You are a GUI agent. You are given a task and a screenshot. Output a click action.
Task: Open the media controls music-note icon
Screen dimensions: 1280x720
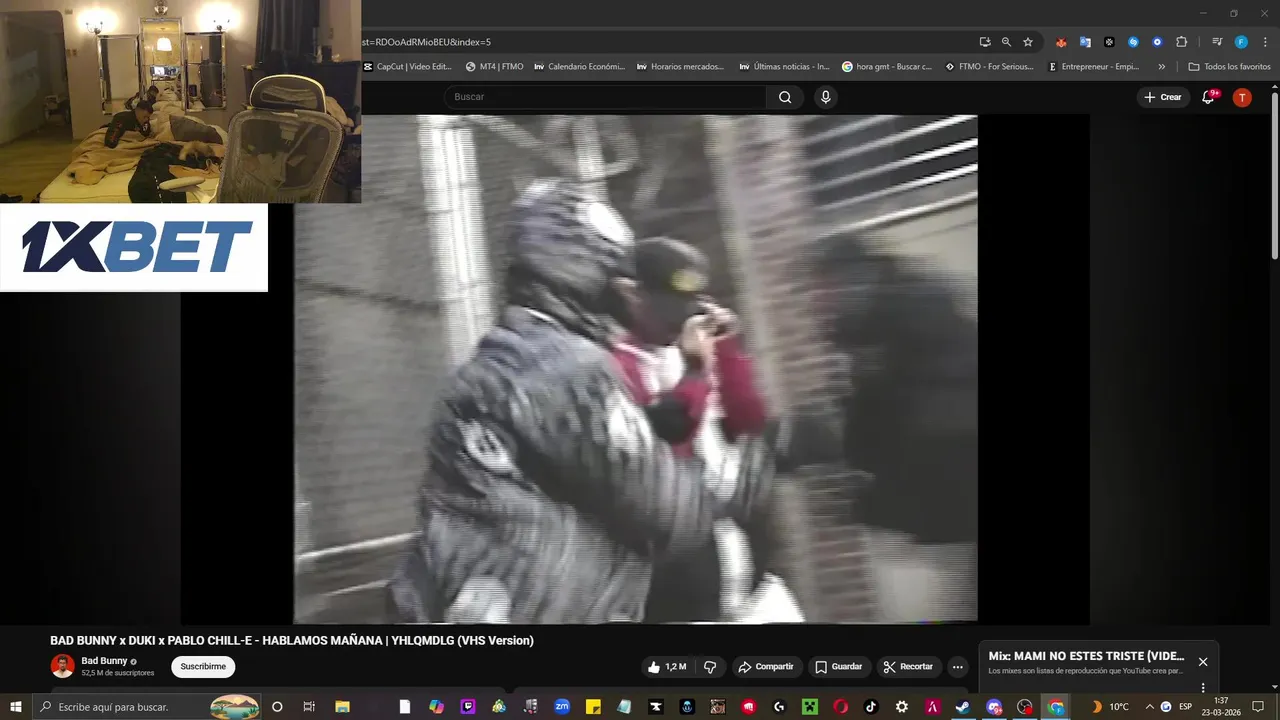coord(1217,42)
